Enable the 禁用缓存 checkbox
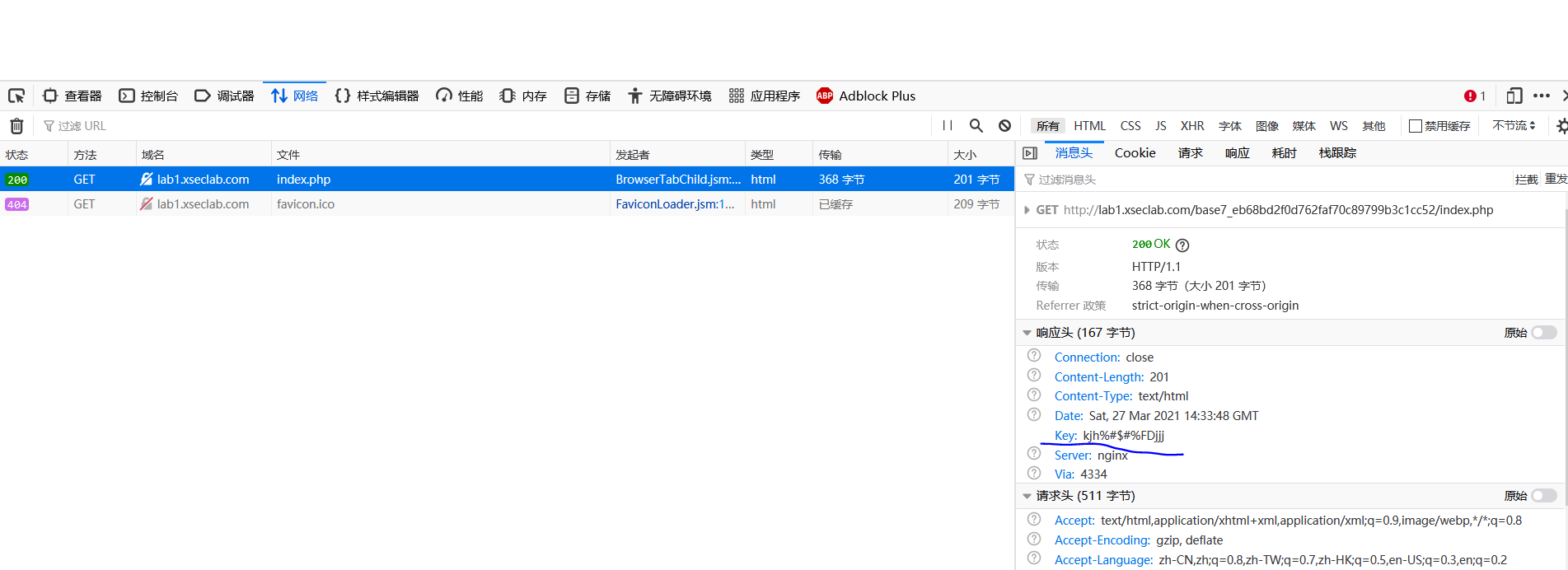Viewport: 1568px width, 570px height. click(1416, 126)
